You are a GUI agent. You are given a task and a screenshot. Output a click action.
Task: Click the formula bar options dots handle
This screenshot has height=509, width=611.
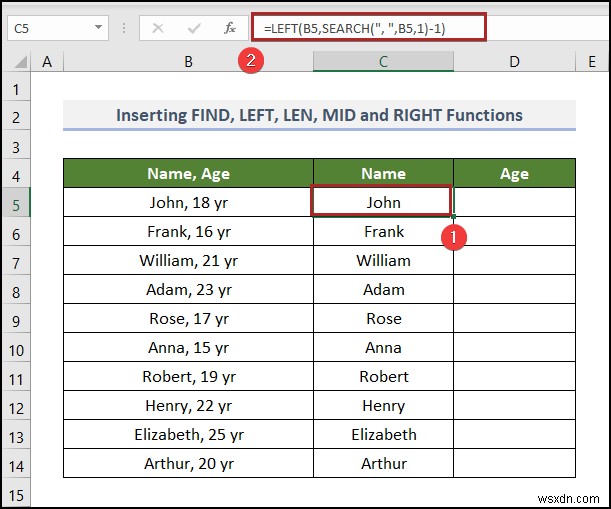124,28
